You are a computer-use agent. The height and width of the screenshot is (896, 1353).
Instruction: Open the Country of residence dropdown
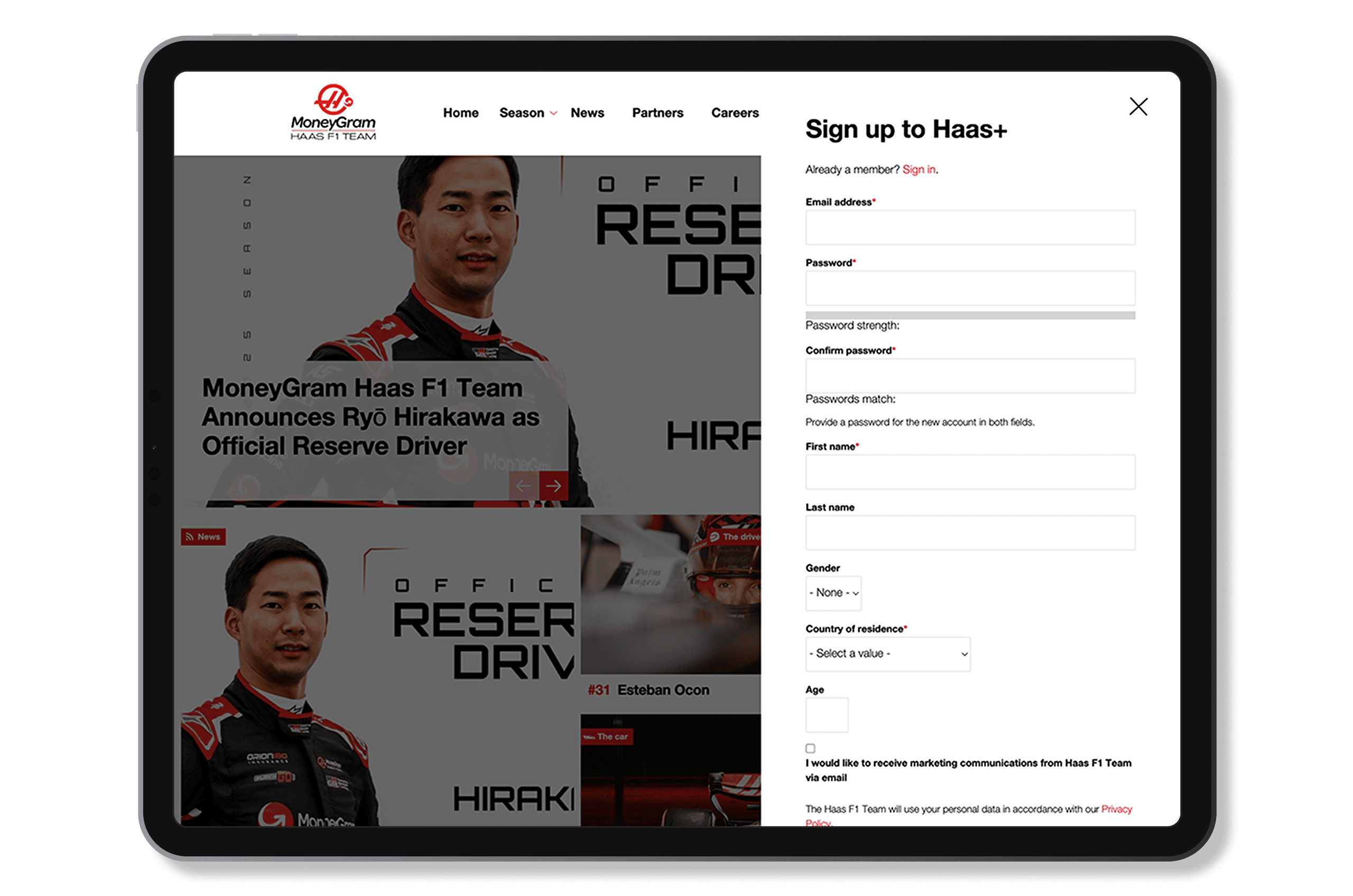point(888,654)
